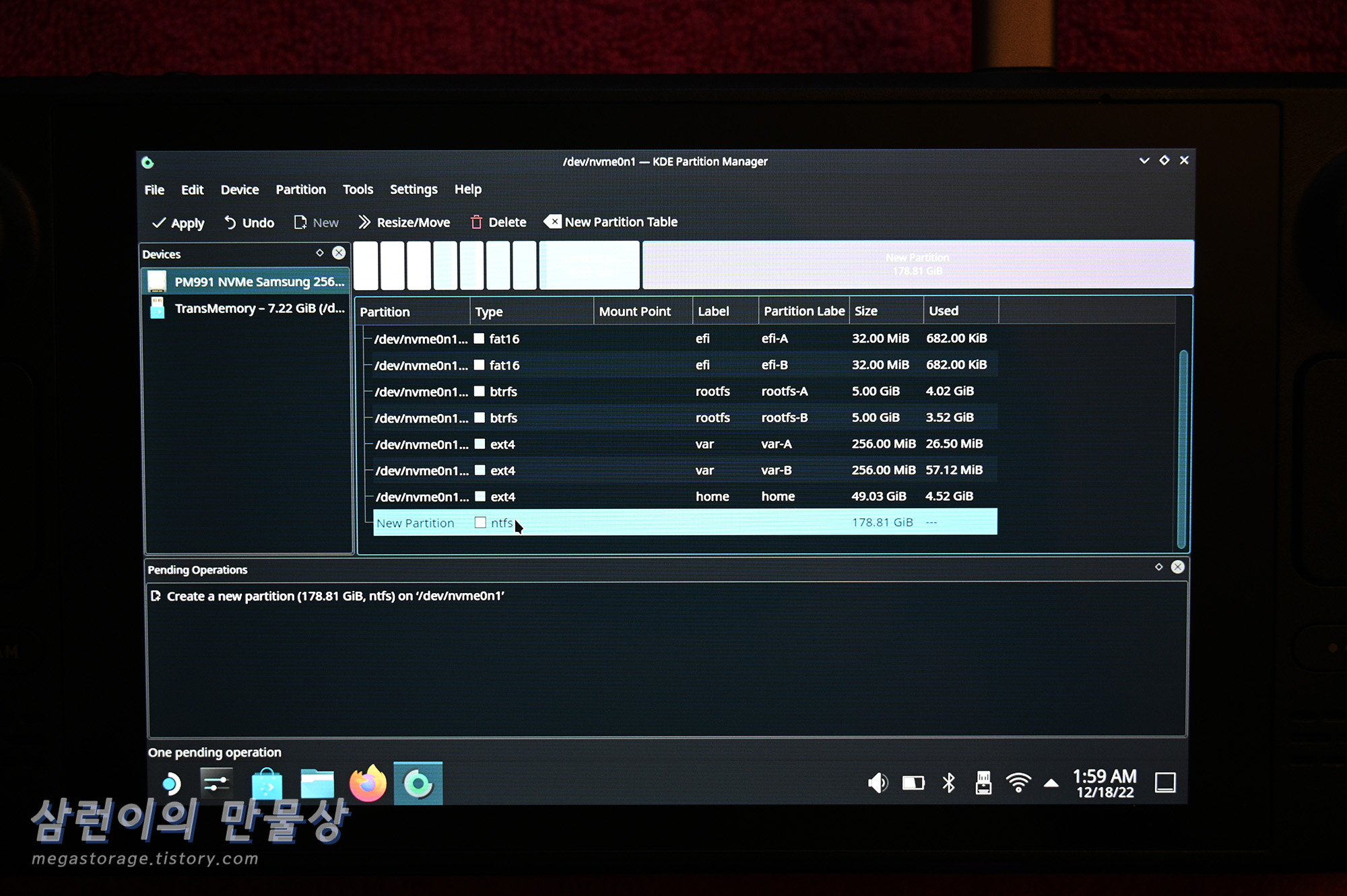Click the Bluetooth tray icon
The image size is (1347, 896).
tap(949, 782)
